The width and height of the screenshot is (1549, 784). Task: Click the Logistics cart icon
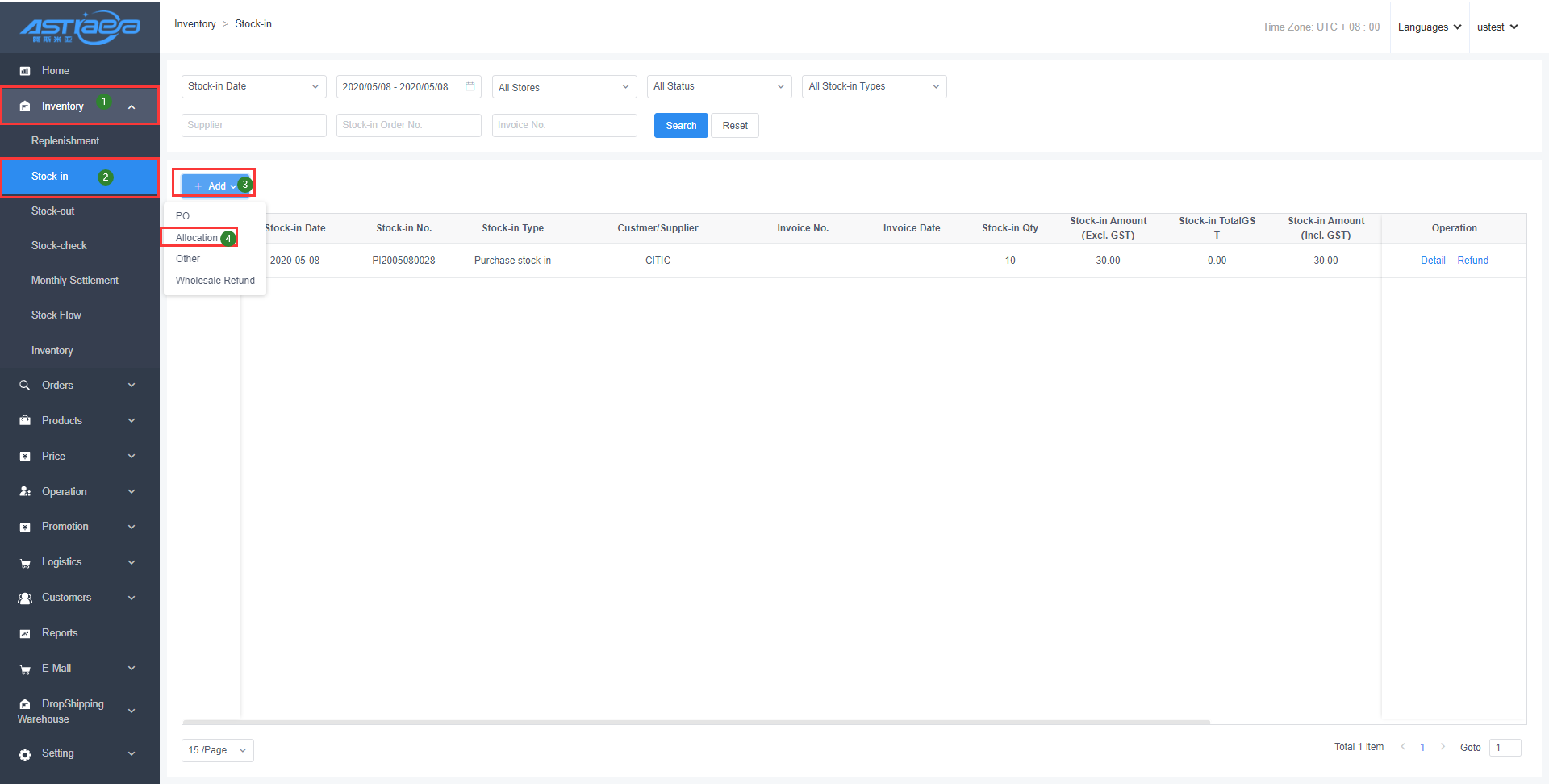click(25, 563)
